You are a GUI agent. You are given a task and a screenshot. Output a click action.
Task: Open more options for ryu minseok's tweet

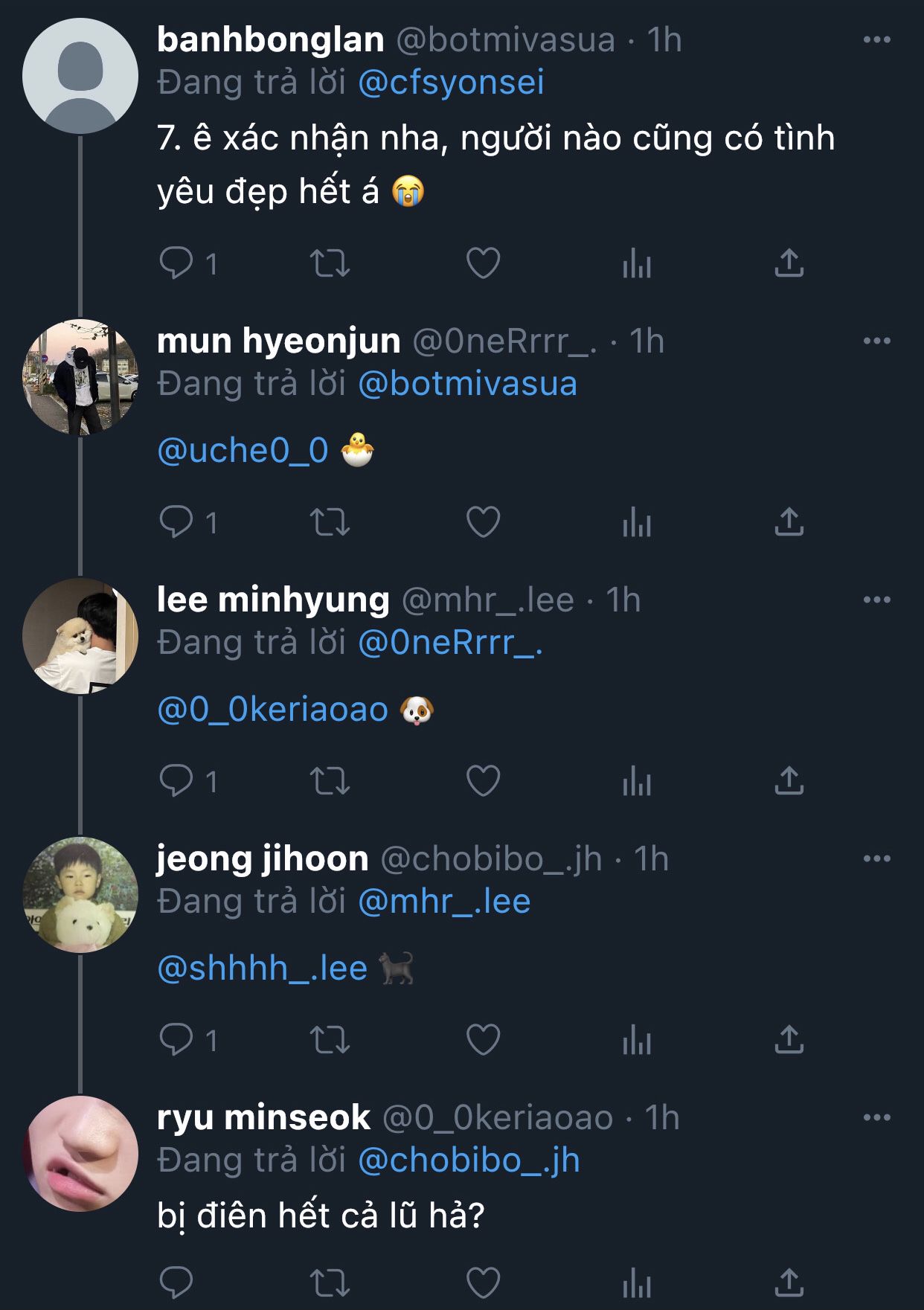click(876, 1117)
